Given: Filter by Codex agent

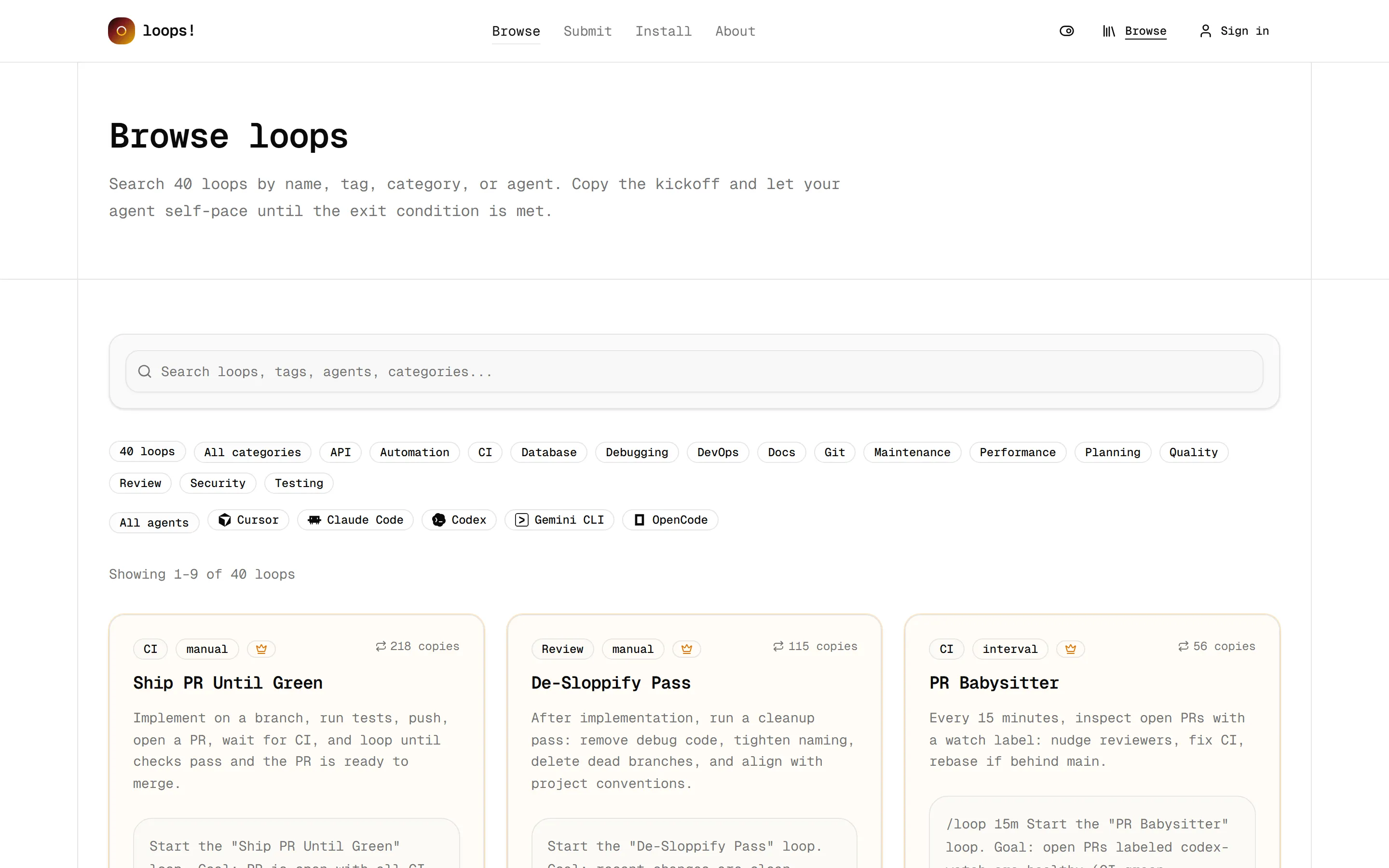Looking at the screenshot, I should [459, 520].
